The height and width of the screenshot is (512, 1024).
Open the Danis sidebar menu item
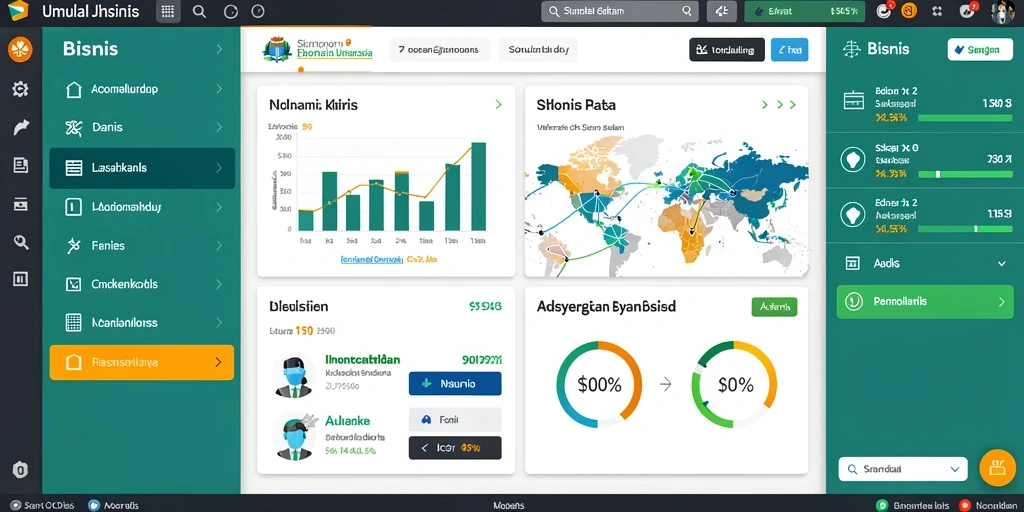142,127
